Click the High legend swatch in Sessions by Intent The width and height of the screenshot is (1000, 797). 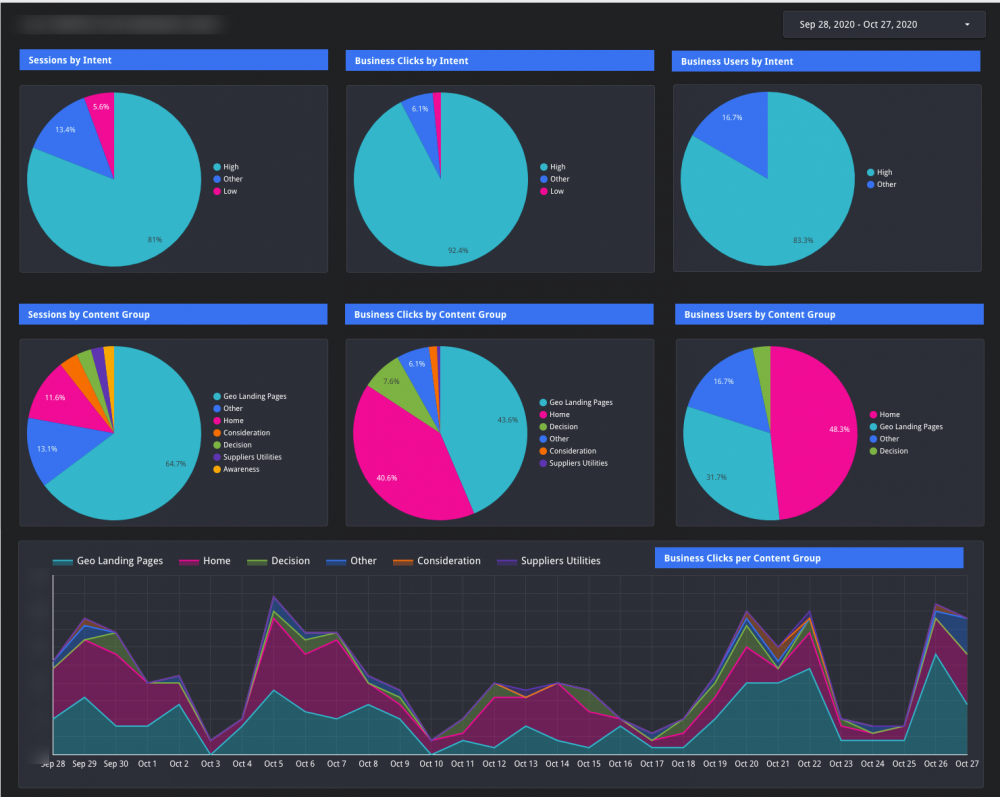(217, 167)
